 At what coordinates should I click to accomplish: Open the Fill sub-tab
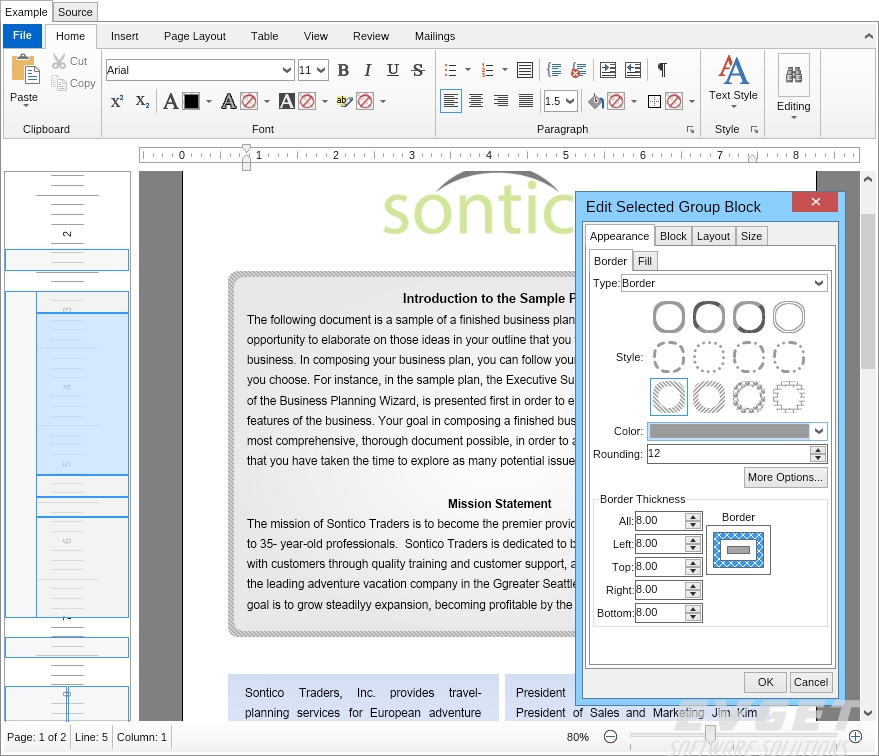pos(645,261)
